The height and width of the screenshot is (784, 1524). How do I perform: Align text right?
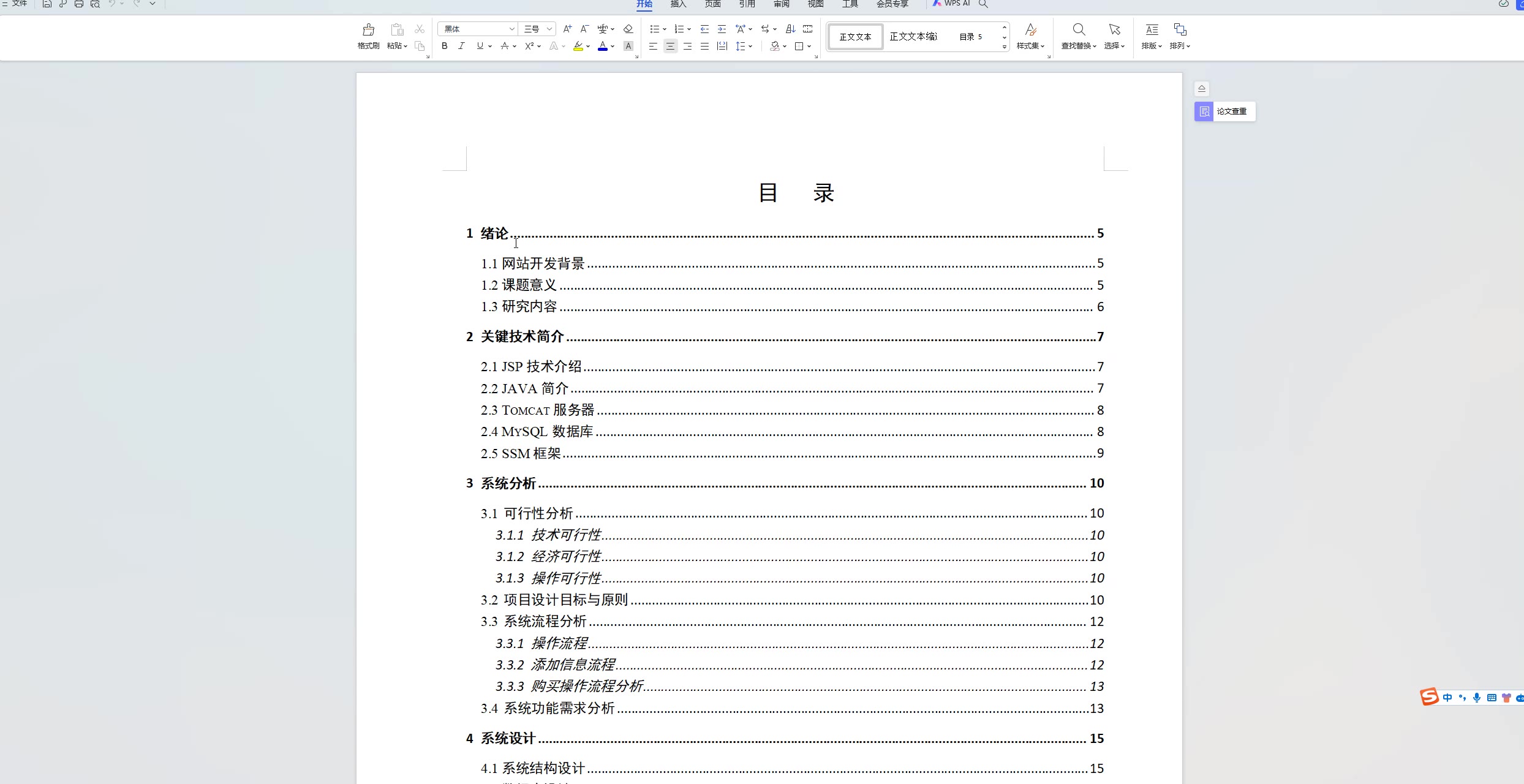tap(687, 46)
